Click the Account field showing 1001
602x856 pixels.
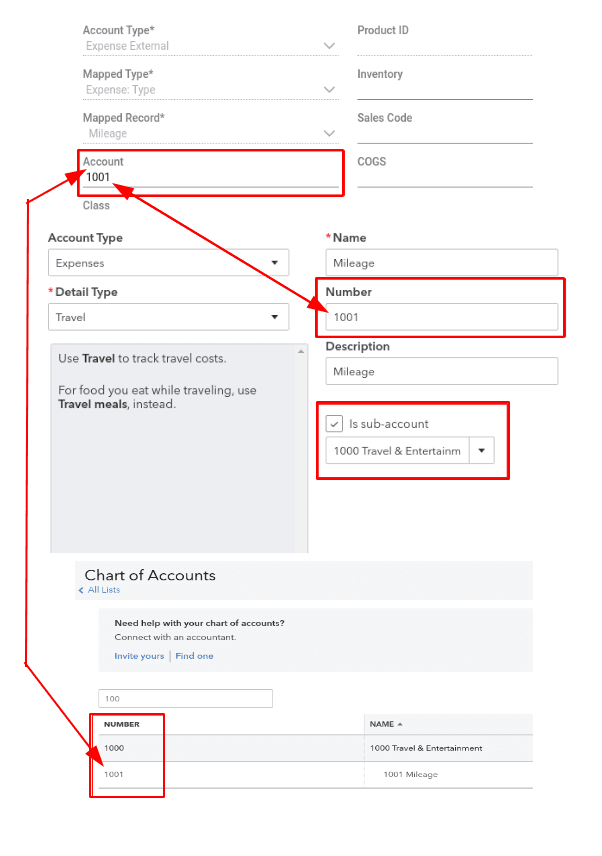tap(210, 178)
